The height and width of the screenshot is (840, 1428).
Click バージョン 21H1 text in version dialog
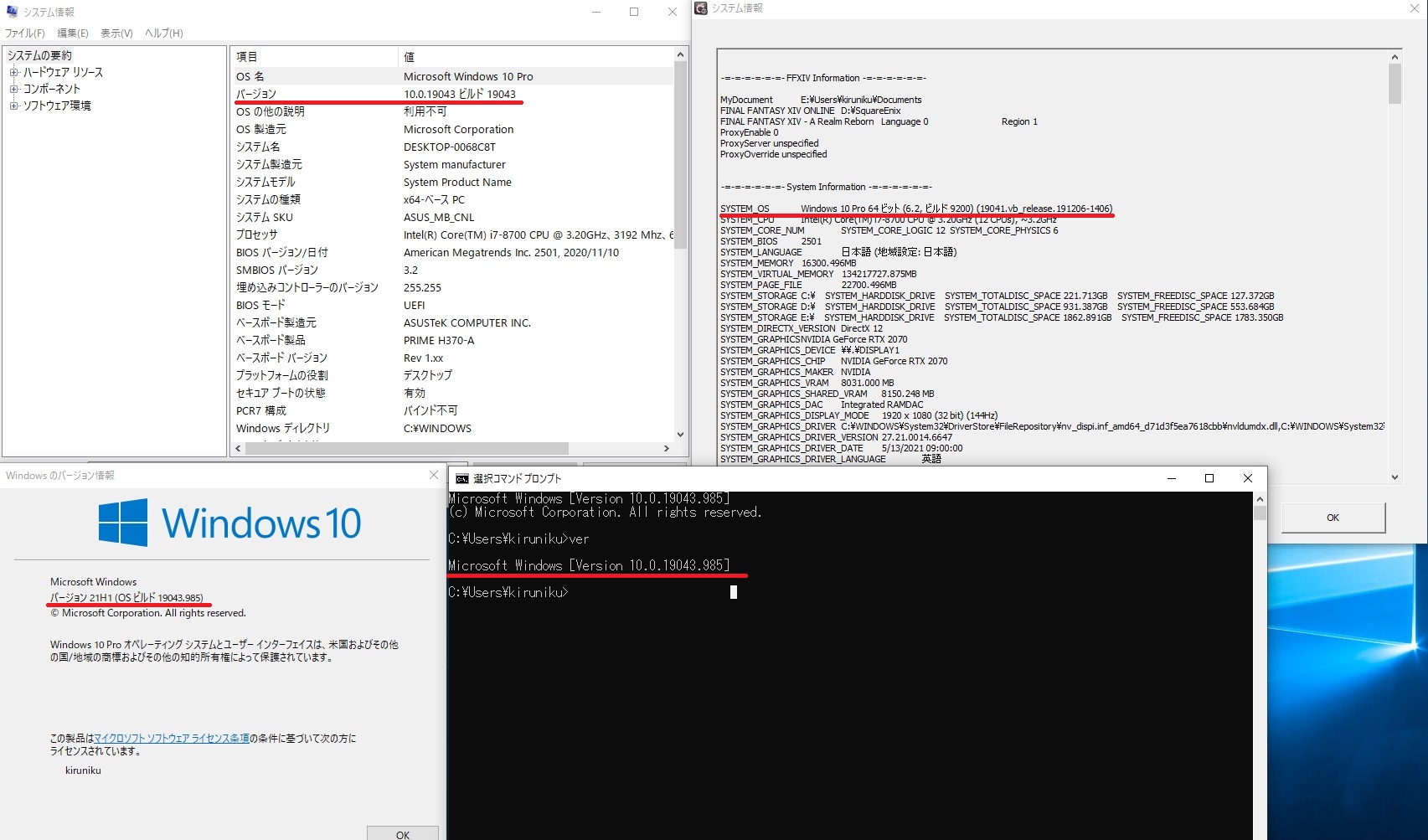point(126,597)
